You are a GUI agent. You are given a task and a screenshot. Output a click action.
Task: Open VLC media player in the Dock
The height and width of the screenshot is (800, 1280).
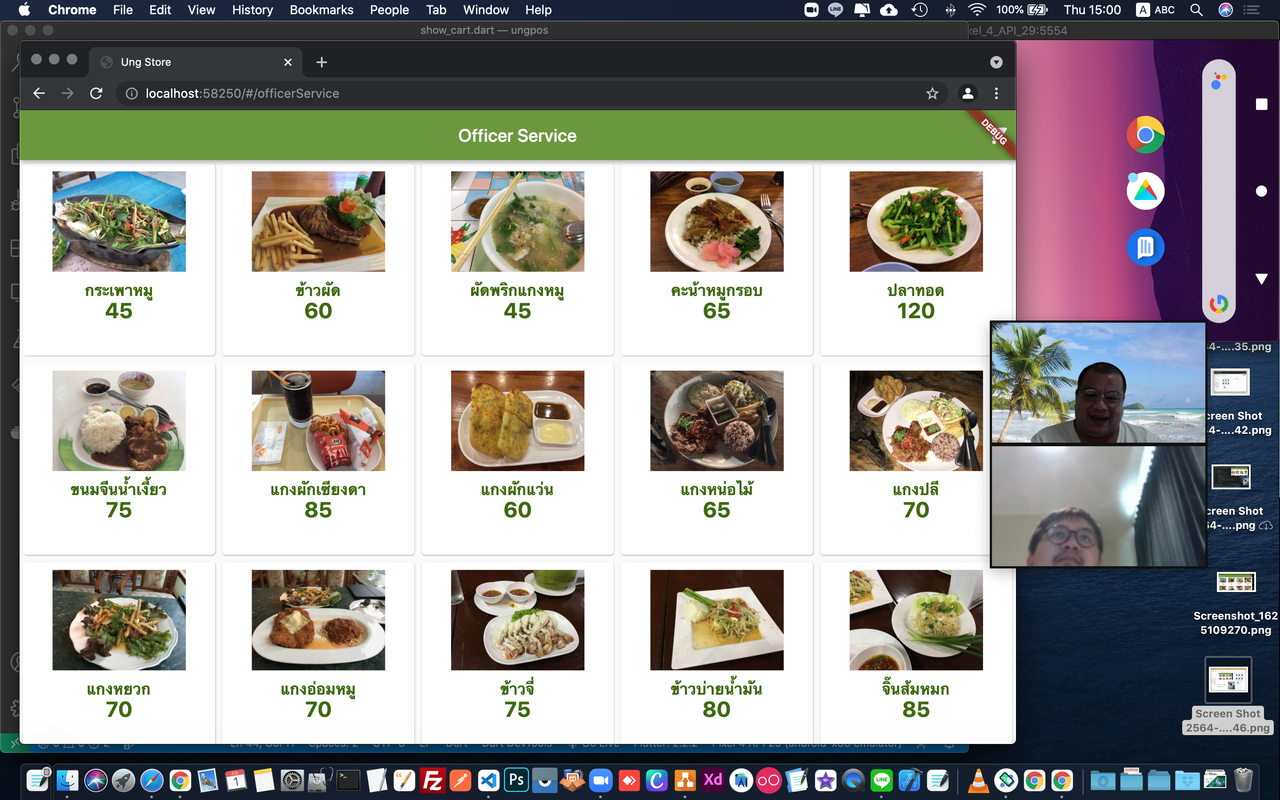pos(978,780)
